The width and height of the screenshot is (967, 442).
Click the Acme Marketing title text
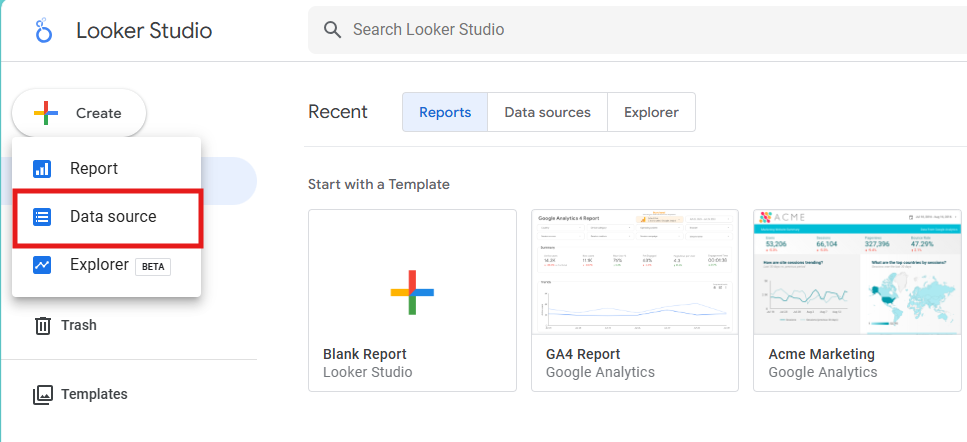(x=821, y=354)
